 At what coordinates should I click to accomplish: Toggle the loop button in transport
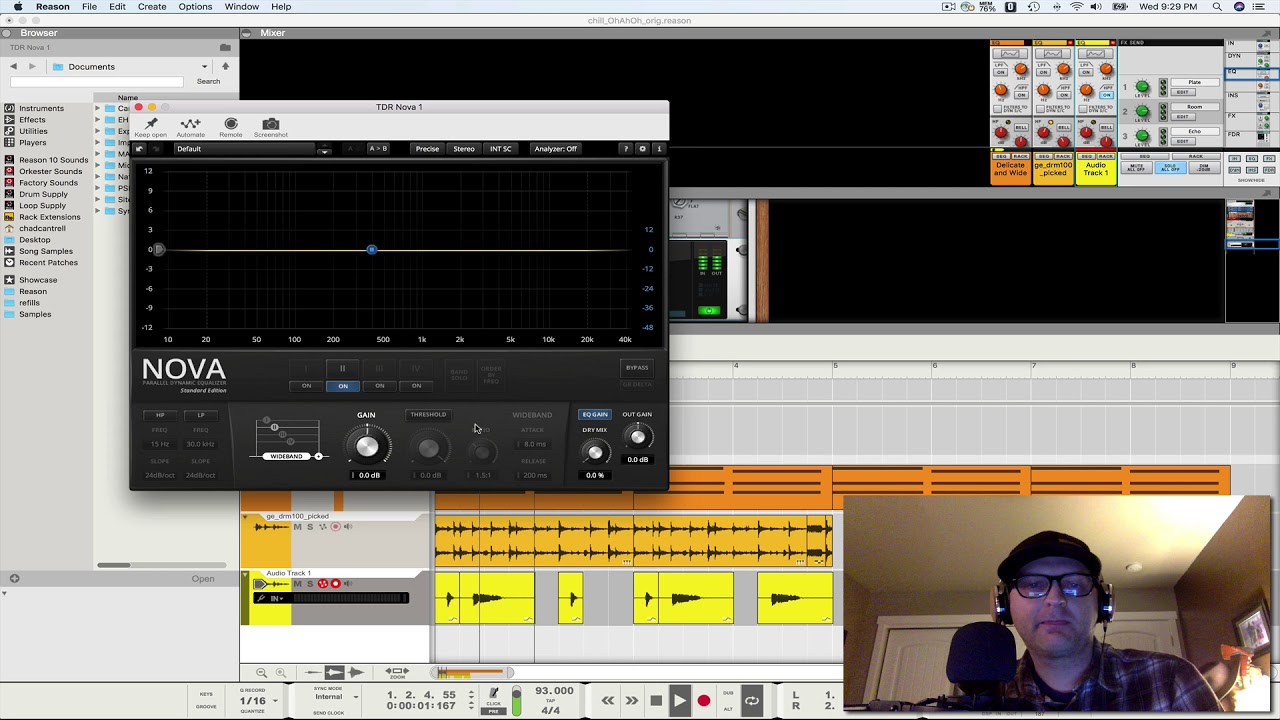(x=751, y=701)
